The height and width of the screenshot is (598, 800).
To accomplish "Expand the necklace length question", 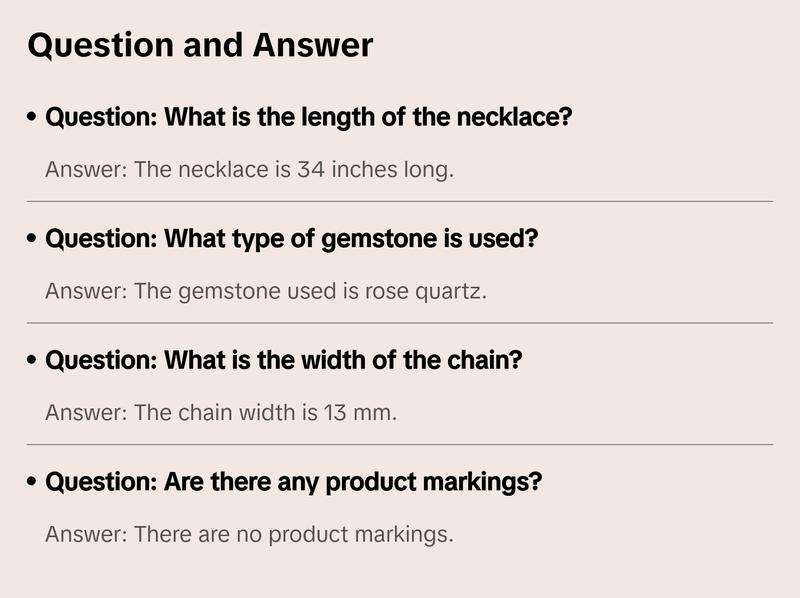I will pos(308,117).
